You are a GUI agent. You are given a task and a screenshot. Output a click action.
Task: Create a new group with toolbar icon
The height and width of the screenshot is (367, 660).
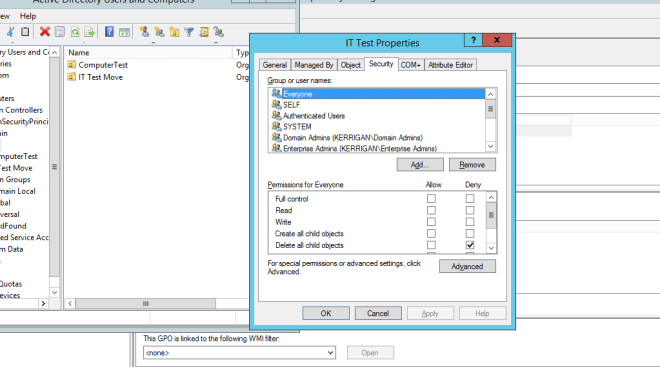point(159,32)
